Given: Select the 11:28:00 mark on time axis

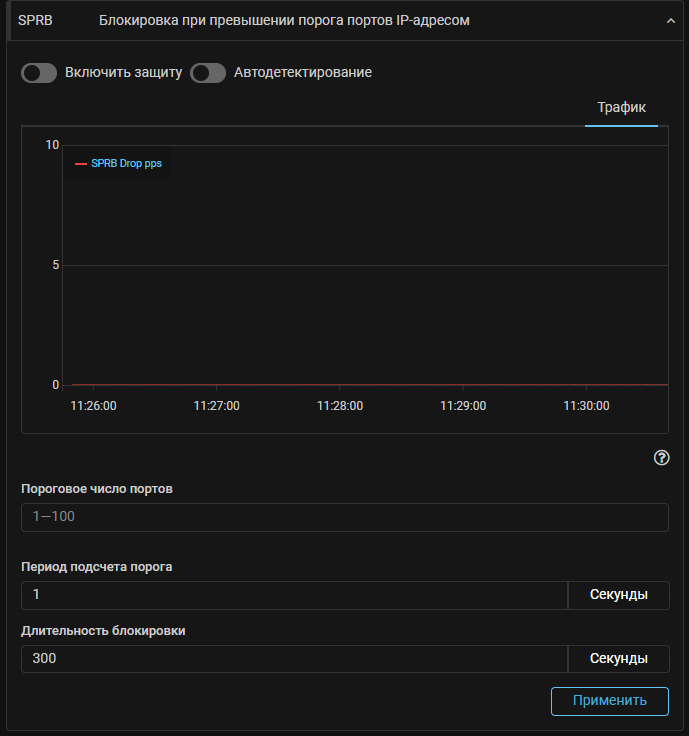Looking at the screenshot, I should click(x=340, y=406).
